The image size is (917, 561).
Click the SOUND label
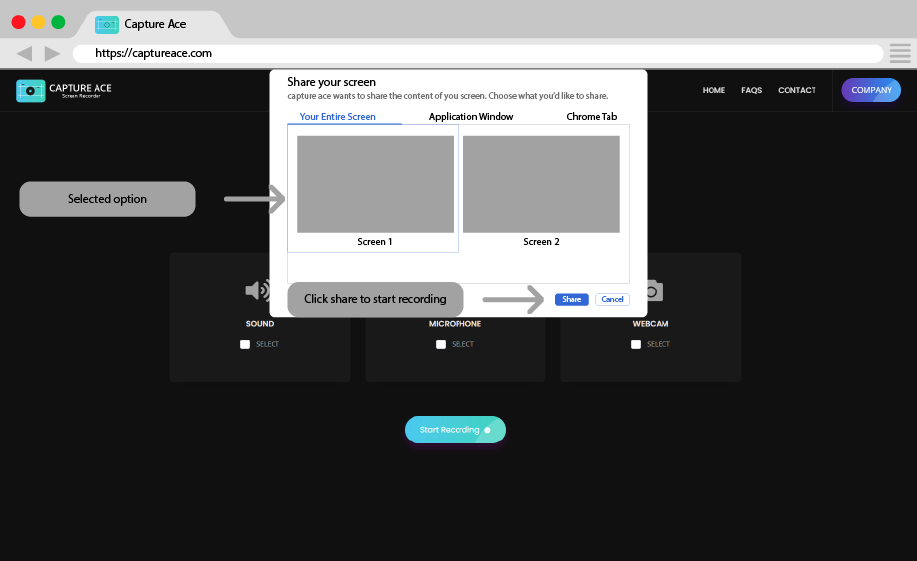coord(260,323)
